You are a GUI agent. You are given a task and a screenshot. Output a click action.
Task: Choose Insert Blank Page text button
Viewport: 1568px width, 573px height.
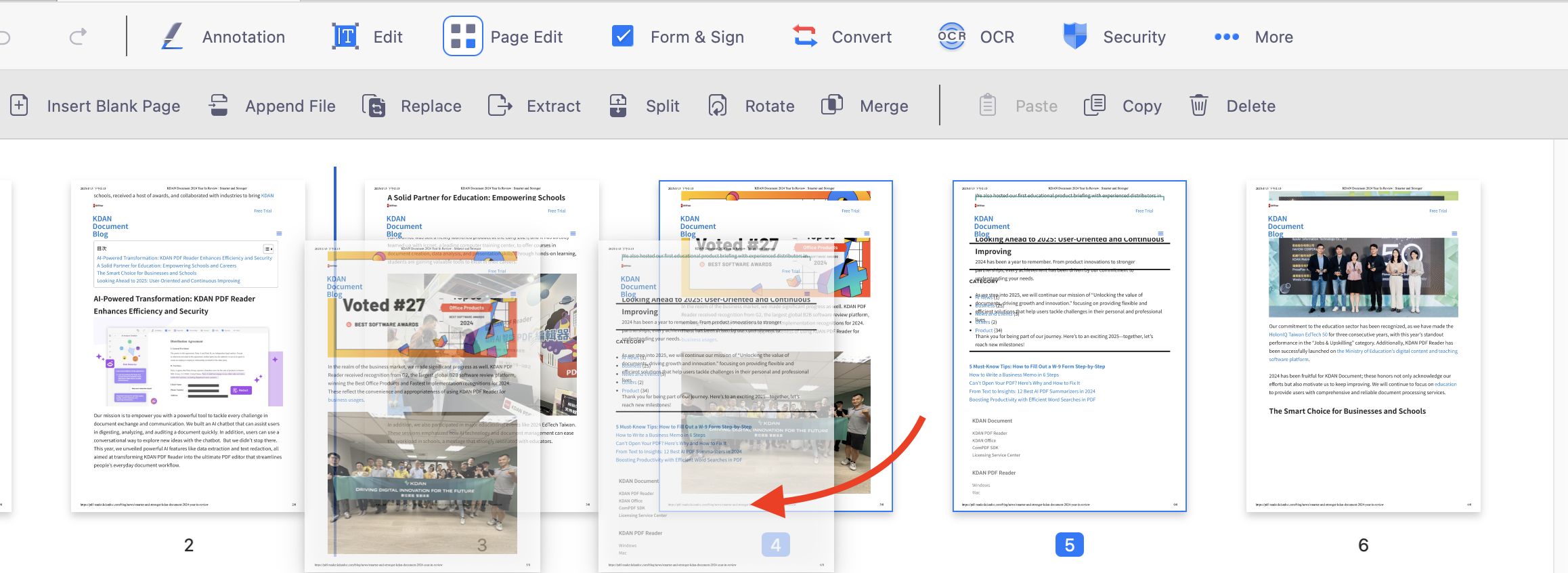(x=114, y=106)
